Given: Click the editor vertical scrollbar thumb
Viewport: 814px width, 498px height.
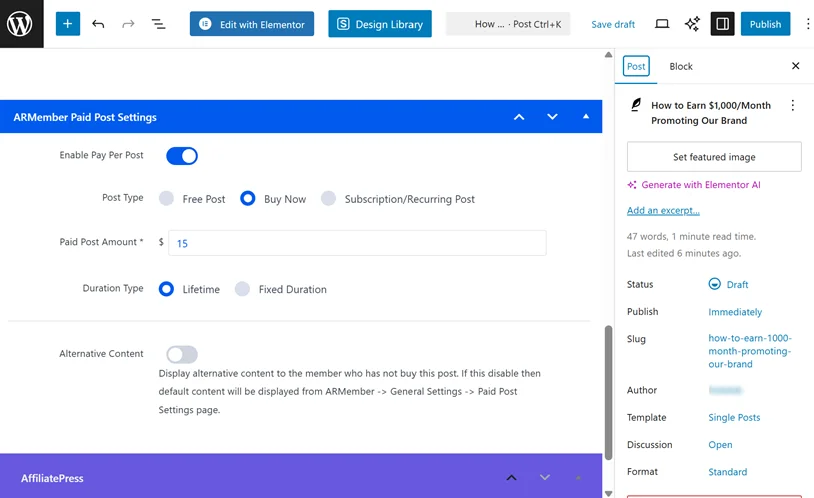Looking at the screenshot, I should pyautogui.click(x=608, y=393).
